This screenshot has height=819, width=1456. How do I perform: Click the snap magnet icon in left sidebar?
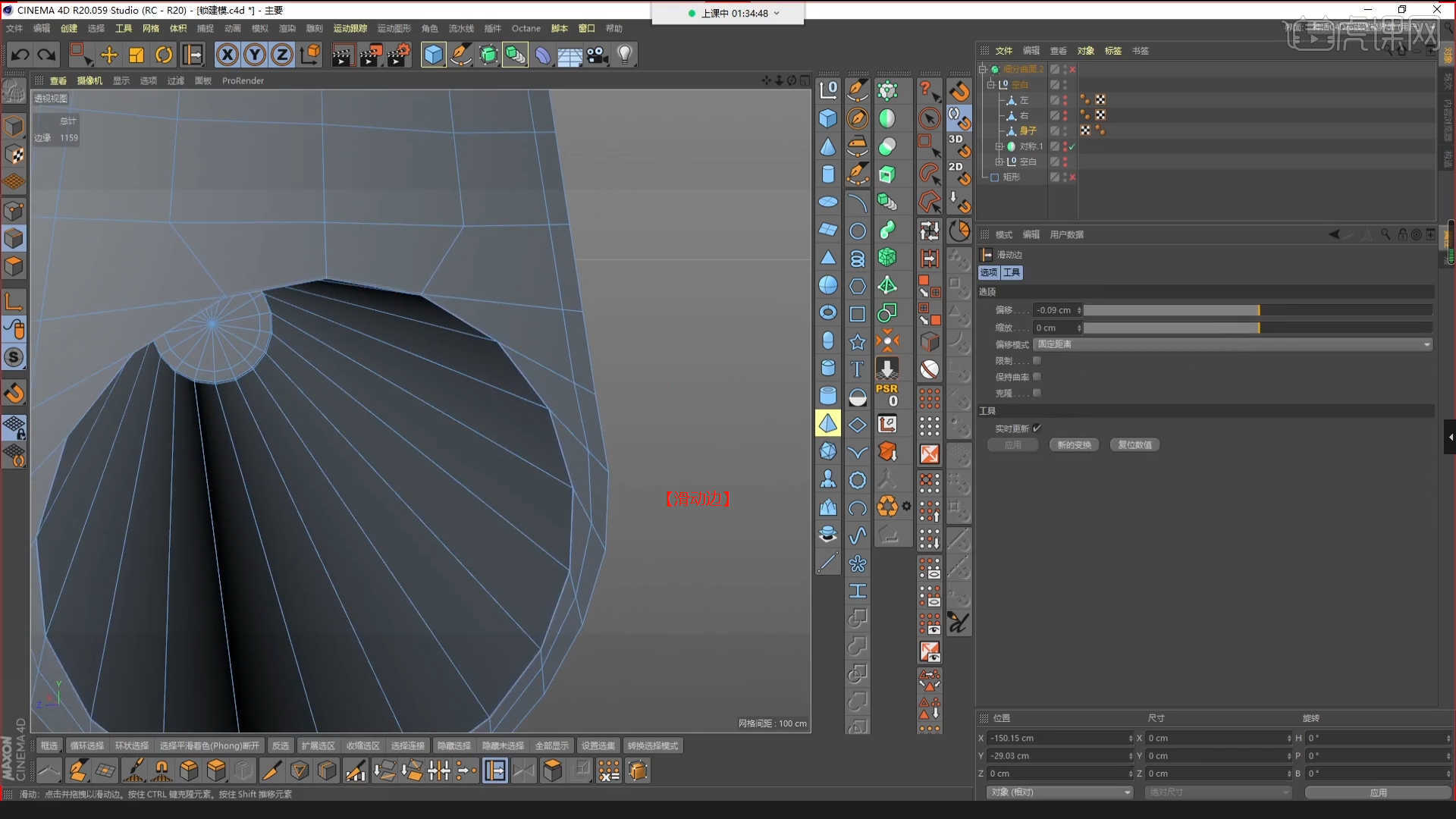coord(14,393)
